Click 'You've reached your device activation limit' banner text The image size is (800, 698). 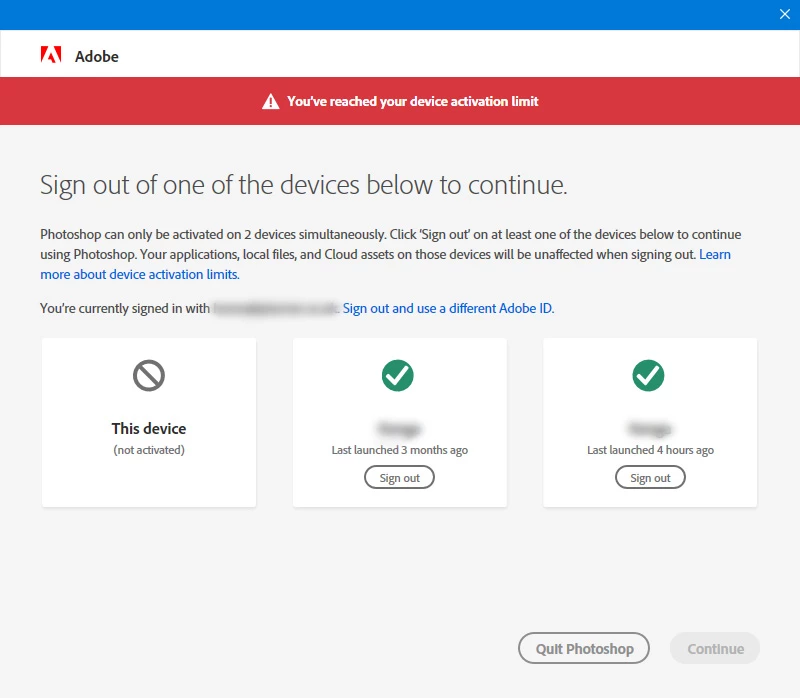pyautogui.click(x=413, y=102)
